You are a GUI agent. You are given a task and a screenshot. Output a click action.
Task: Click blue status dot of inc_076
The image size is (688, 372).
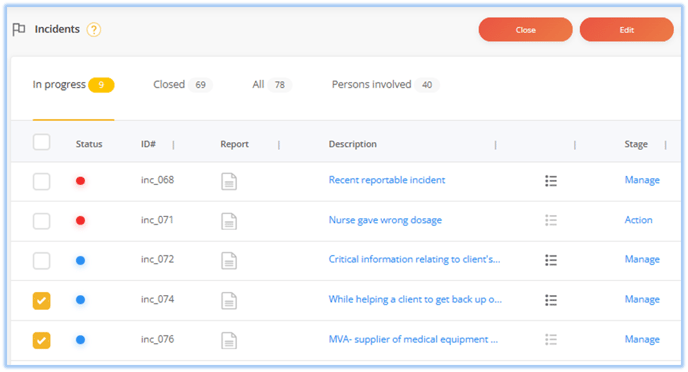(80, 340)
